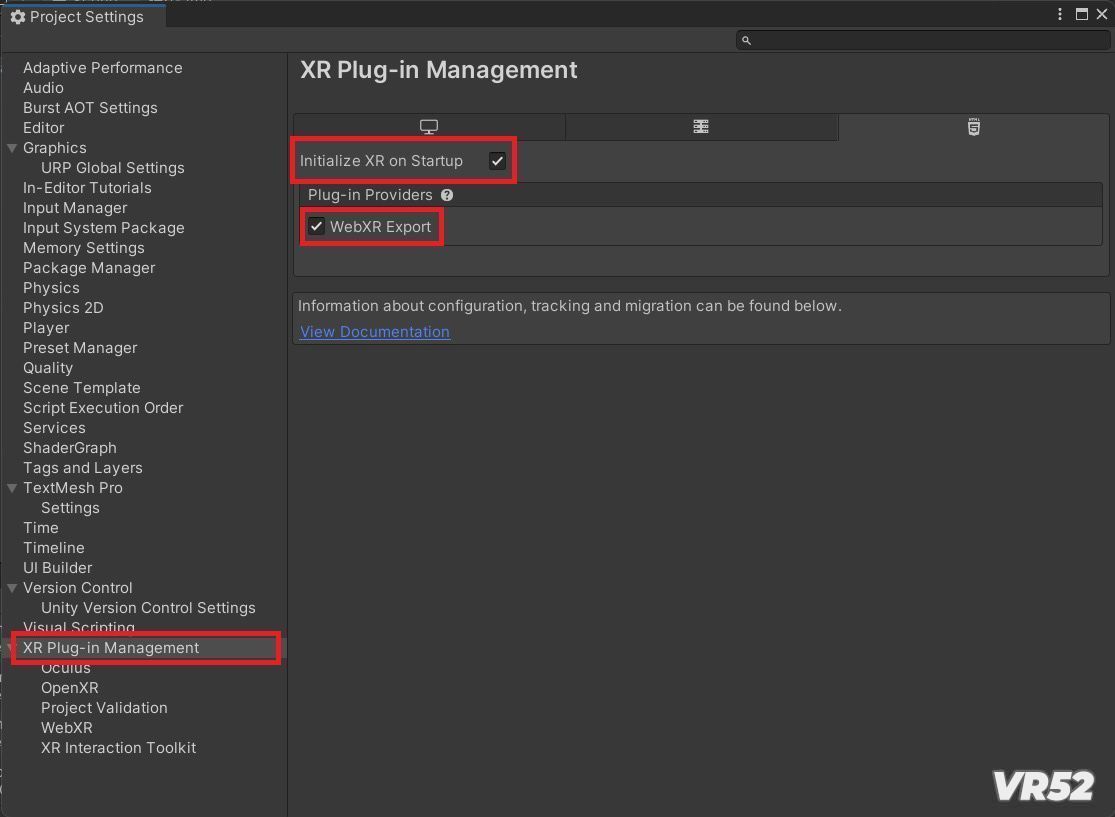Image resolution: width=1115 pixels, height=817 pixels.
Task: Open the Dedicated Server platform tab
Action: click(701, 127)
